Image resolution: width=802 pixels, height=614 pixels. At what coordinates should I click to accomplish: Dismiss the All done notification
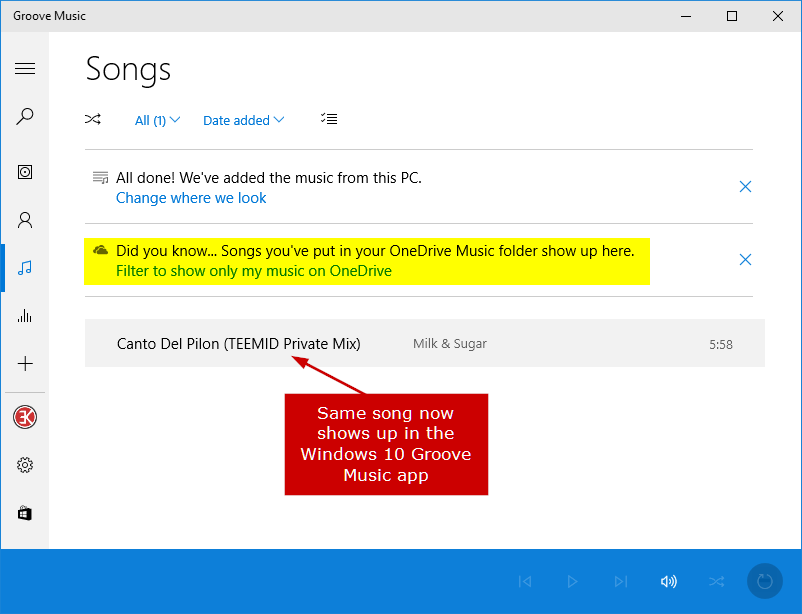745,187
